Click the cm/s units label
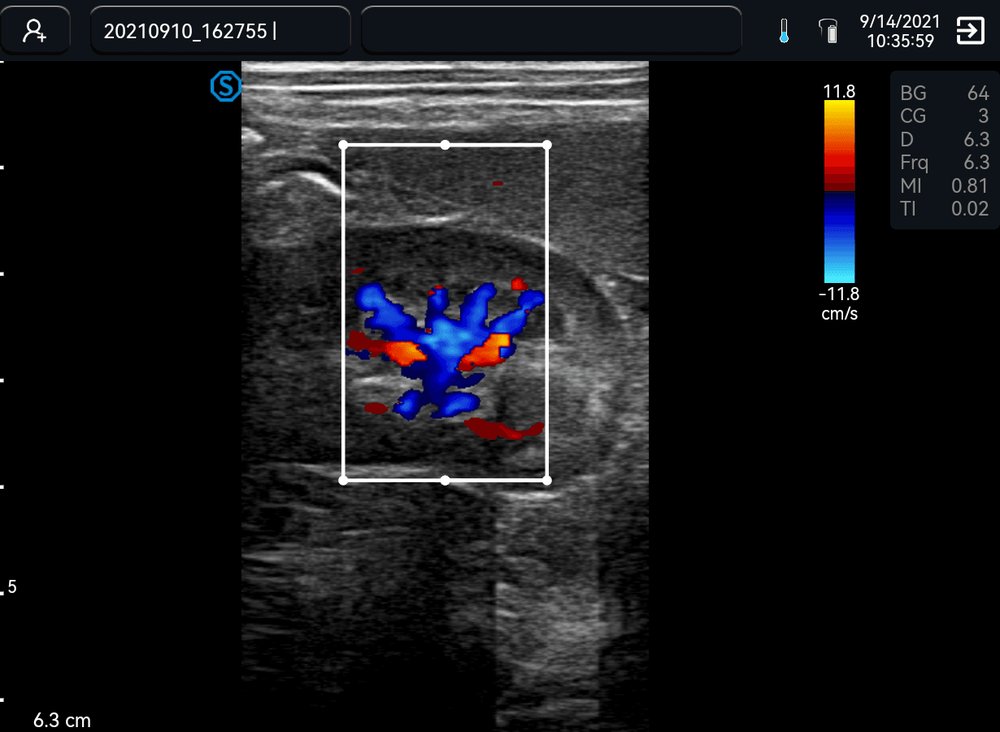The height and width of the screenshot is (732, 1000). tap(839, 314)
